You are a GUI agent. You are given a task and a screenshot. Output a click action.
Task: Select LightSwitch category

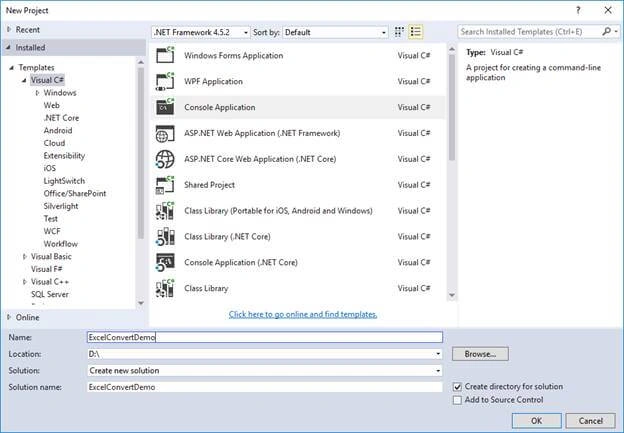click(x=64, y=181)
